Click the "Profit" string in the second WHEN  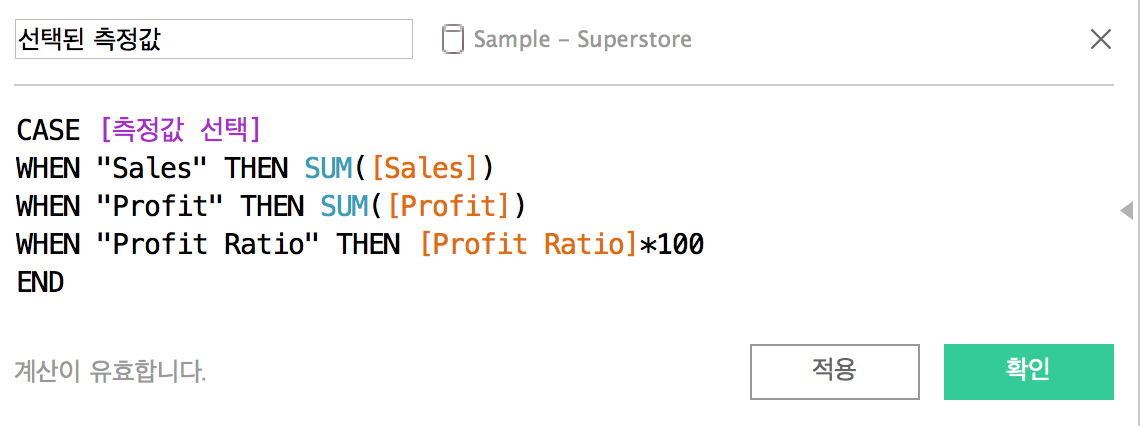pos(161,207)
